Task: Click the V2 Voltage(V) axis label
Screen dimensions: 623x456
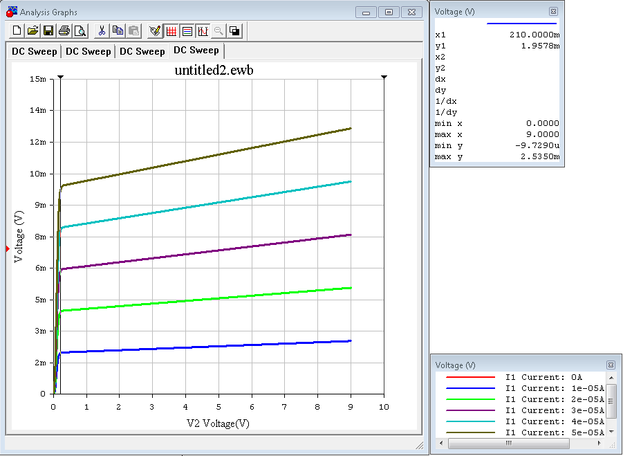Action: 217,423
